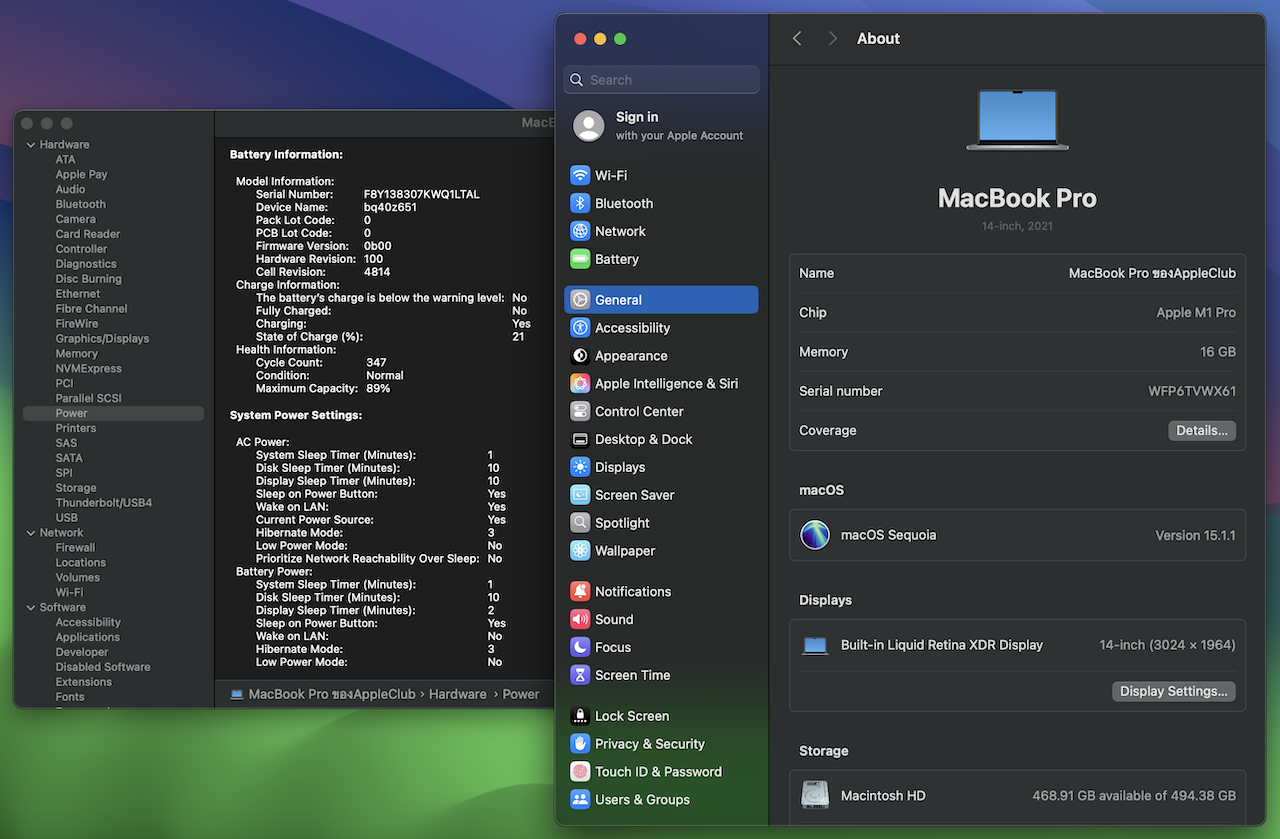This screenshot has width=1280, height=839.
Task: Select Audio in the System Information sidebar
Action: 71,190
